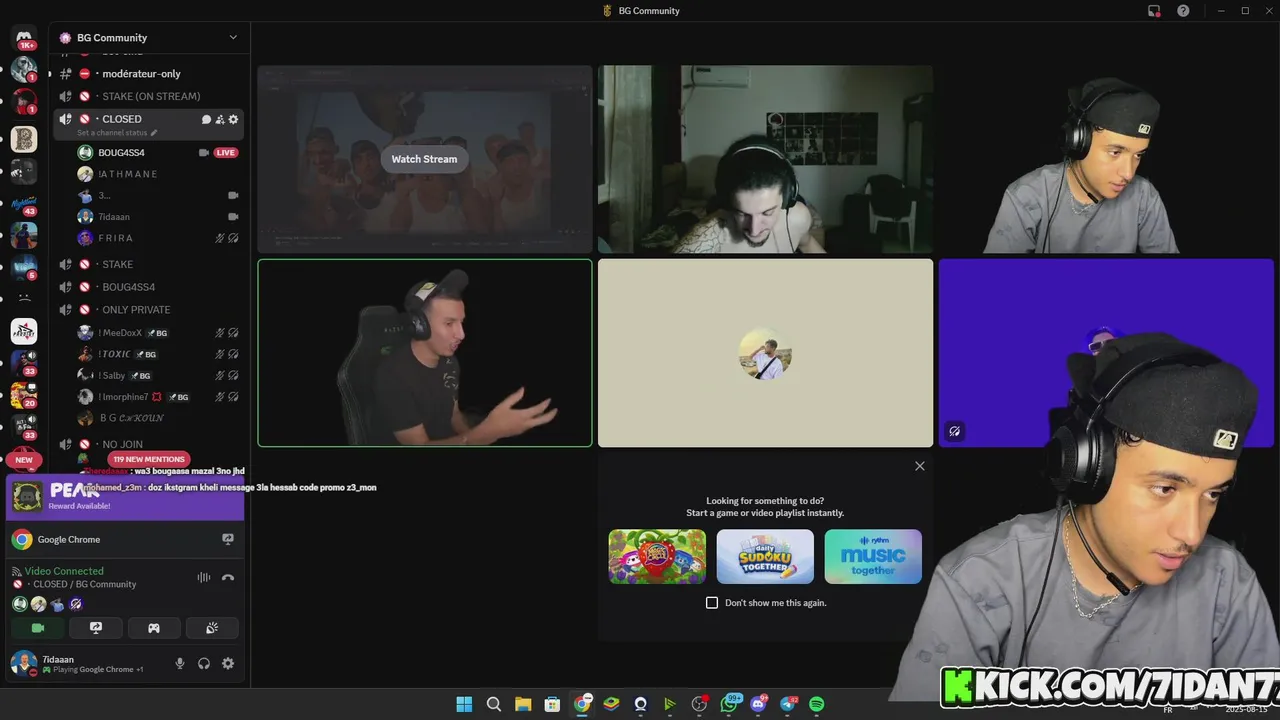Viewport: 1280px width, 720px height.
Task: Start an activity with the game controller icon
Action: 154,628
